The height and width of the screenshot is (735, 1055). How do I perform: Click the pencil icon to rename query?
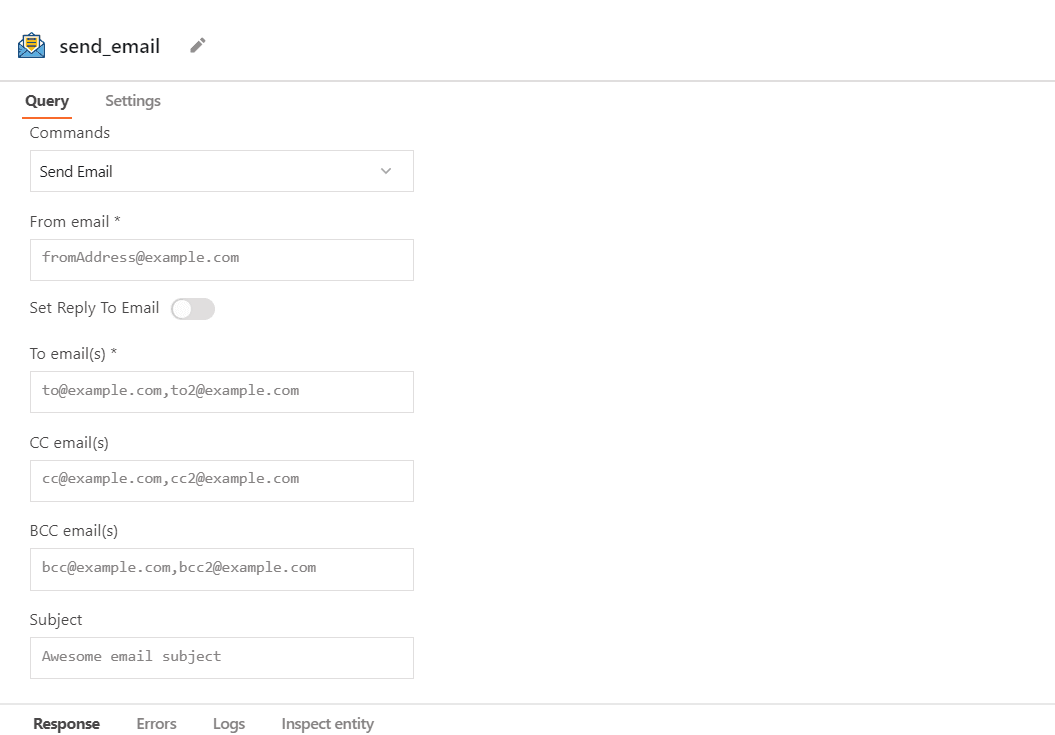tap(198, 46)
